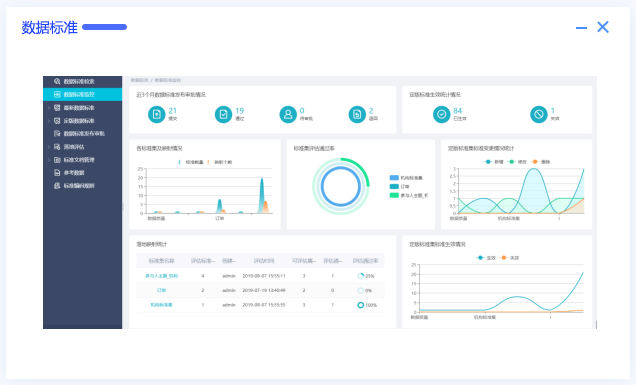Click the 提交 upload-document circle icon showing 21
Image resolution: width=636 pixels, height=385 pixels.
[157, 114]
